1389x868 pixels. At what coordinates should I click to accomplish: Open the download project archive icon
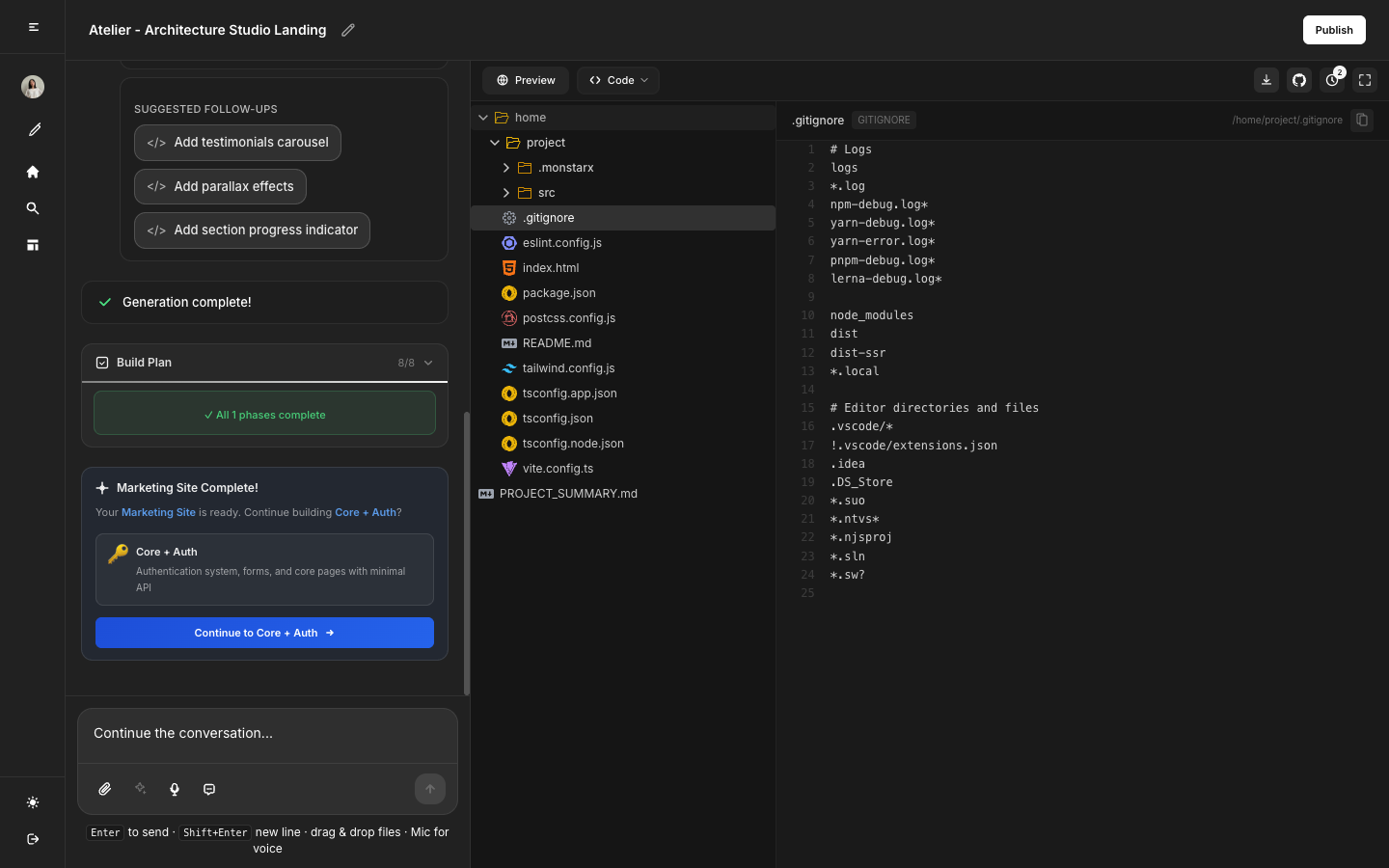(x=1266, y=80)
